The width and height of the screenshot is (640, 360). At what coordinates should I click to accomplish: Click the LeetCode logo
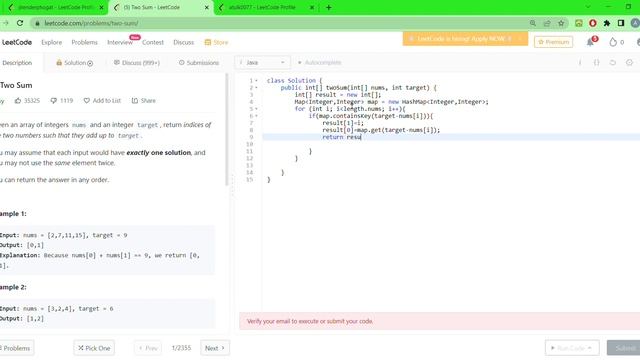click(16, 42)
